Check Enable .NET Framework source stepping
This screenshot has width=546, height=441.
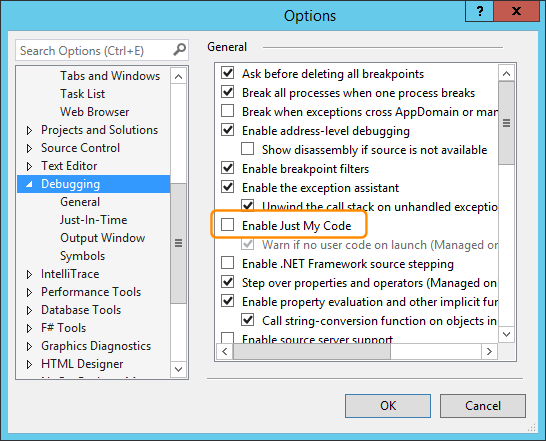[228, 263]
